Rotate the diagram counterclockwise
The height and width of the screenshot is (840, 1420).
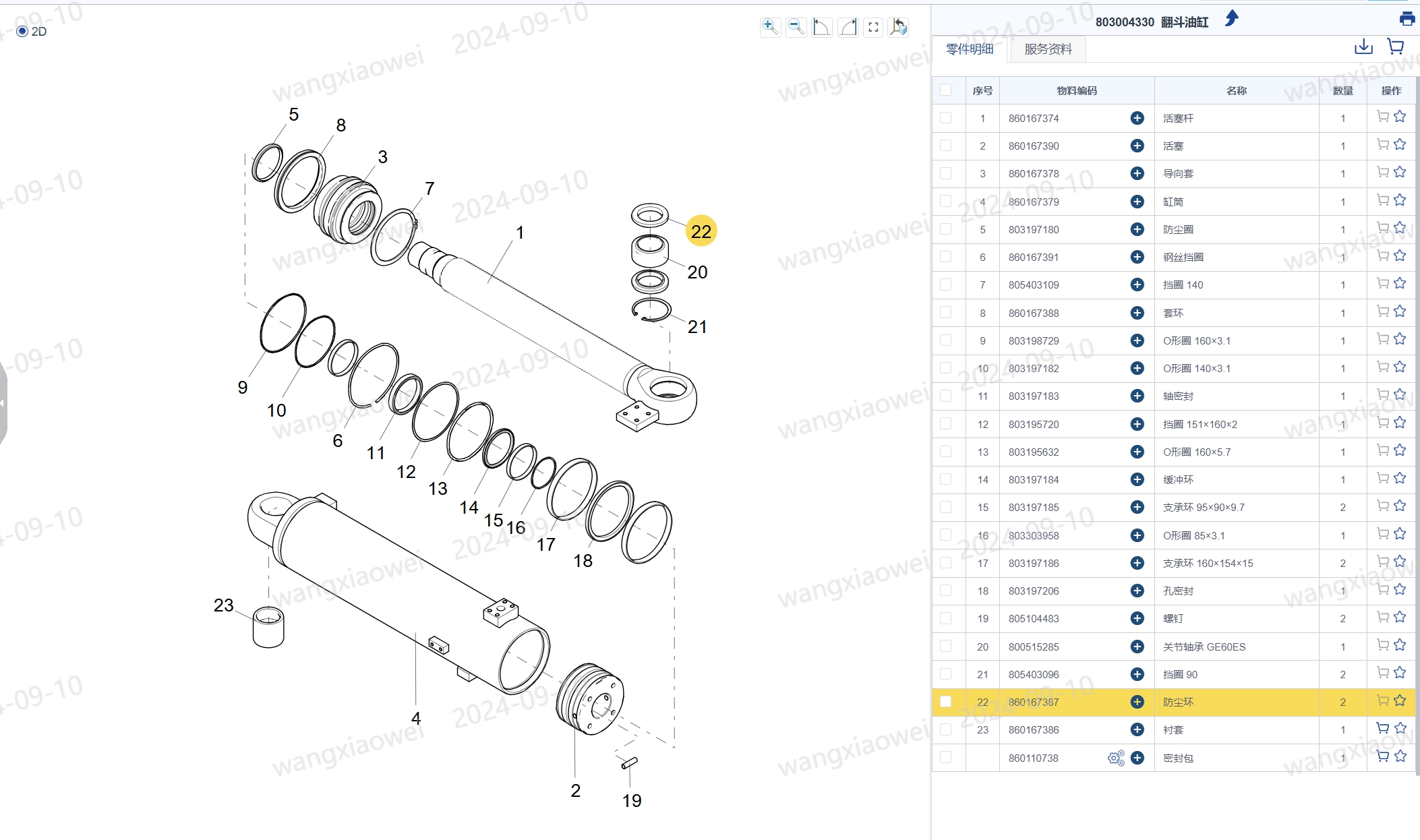pos(822,27)
